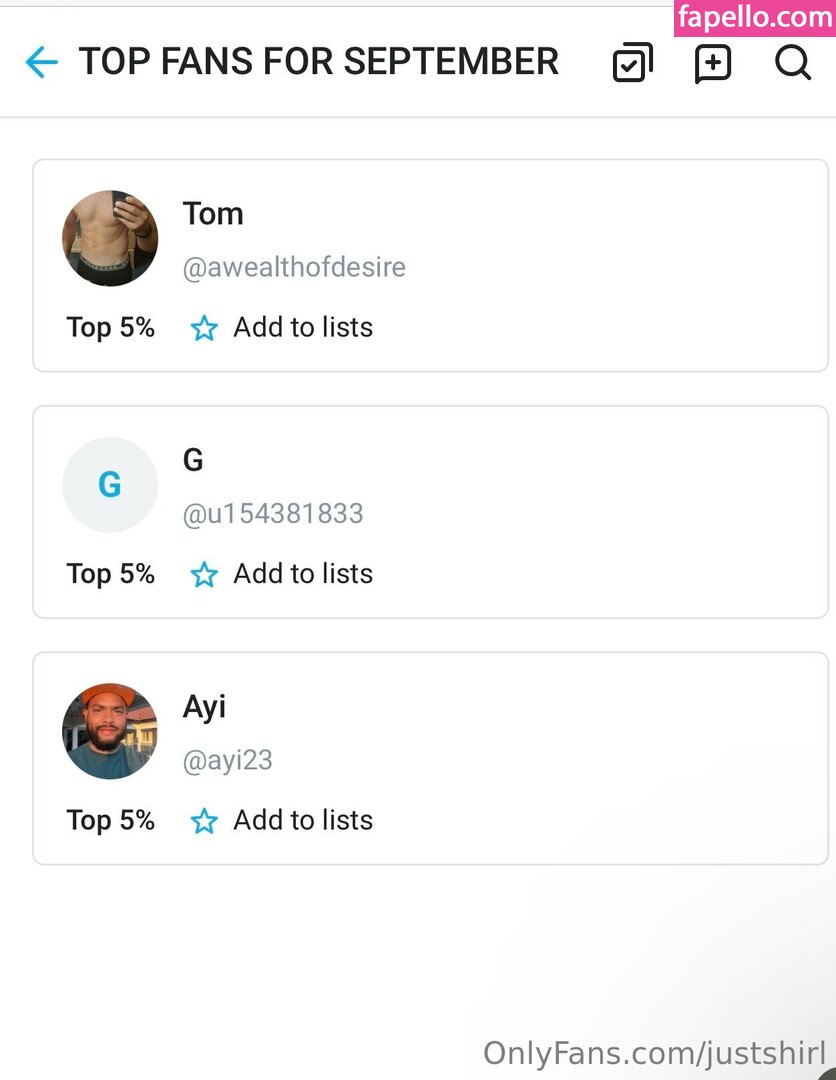This screenshot has width=836, height=1080.
Task: Click the name Tom
Action: tap(213, 213)
